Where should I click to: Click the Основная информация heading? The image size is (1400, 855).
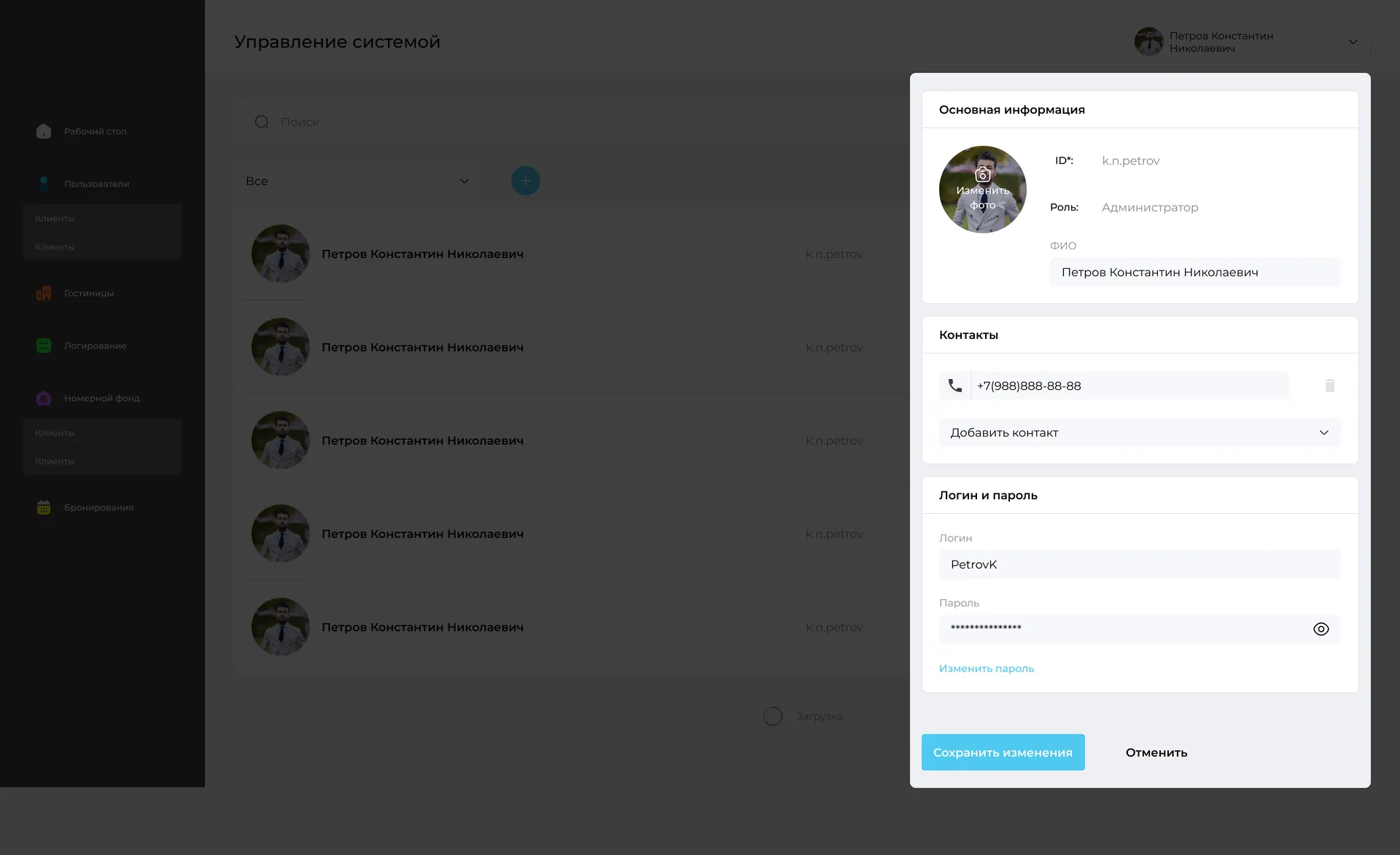click(x=1012, y=109)
